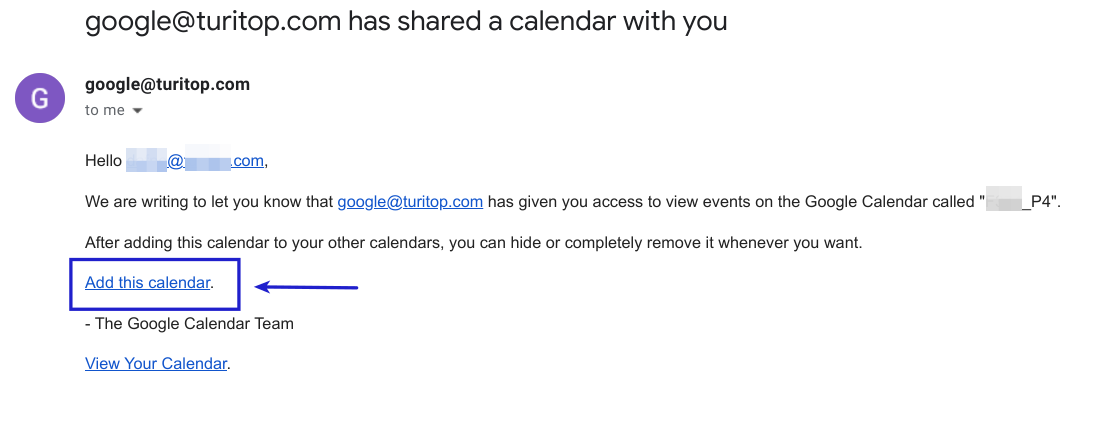Image resolution: width=1111 pixels, height=432 pixels.
Task: Open the "Add this calendar" link
Action: click(x=147, y=283)
